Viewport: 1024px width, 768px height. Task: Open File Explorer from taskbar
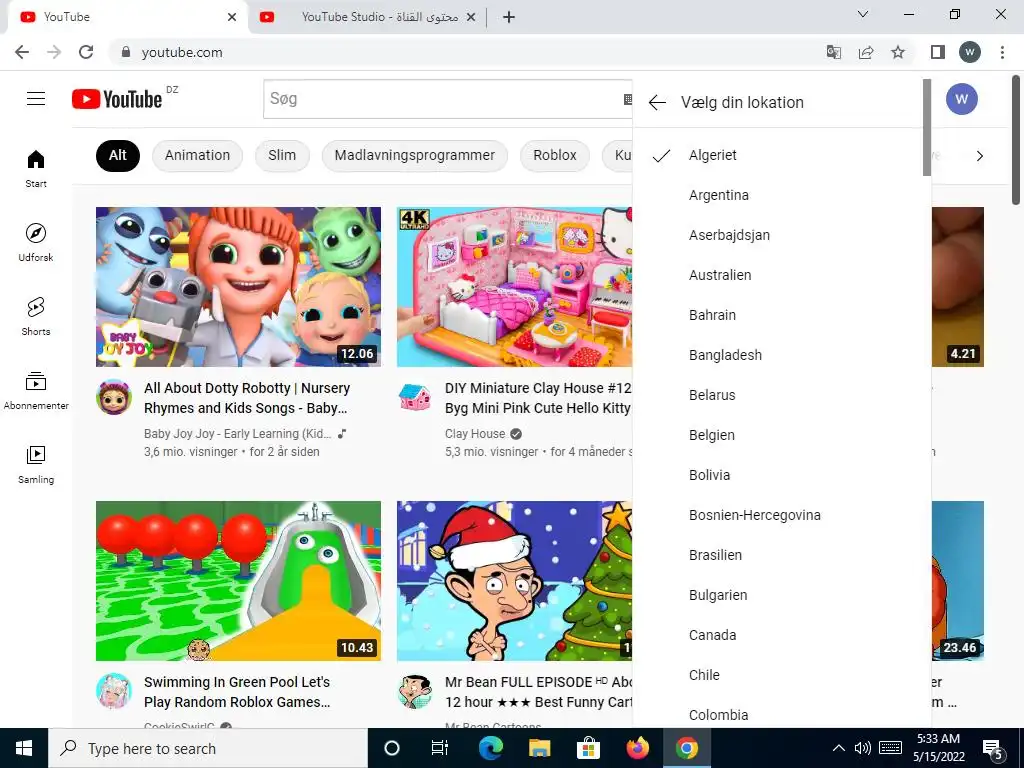539,748
